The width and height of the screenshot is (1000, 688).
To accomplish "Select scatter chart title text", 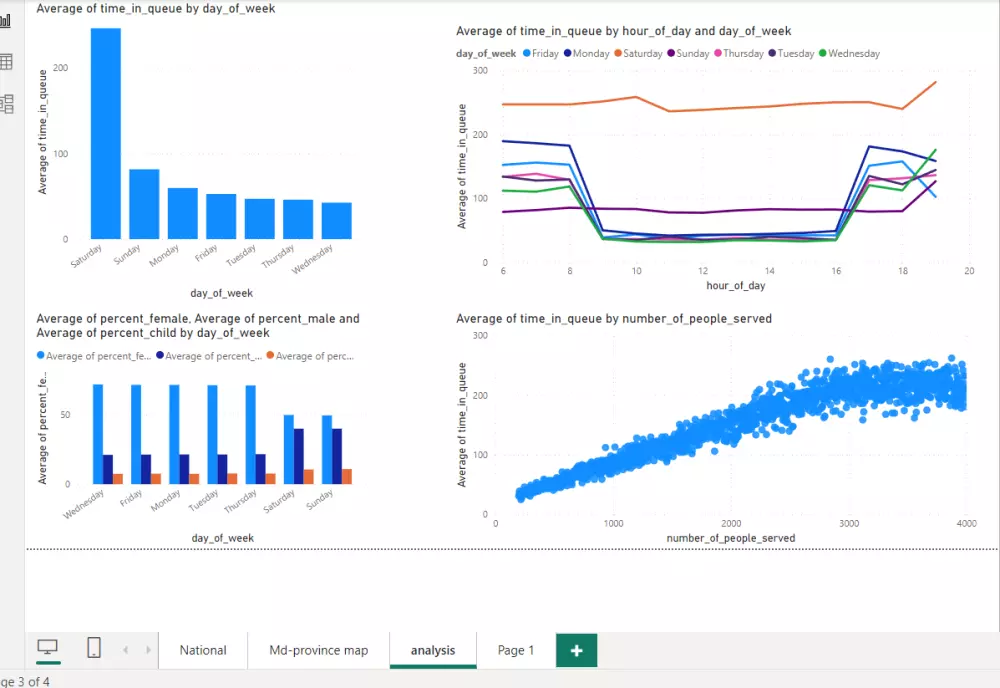I will point(614,318).
